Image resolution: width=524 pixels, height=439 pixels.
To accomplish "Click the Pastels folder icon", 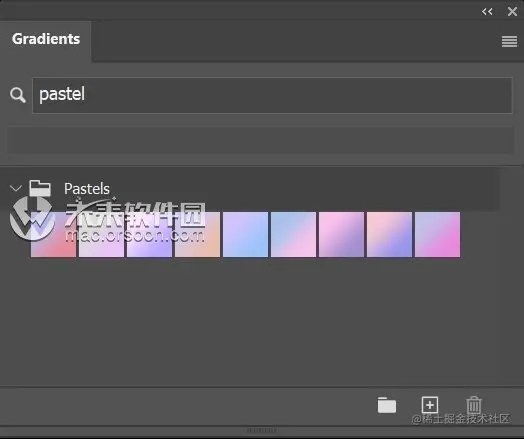I will click(x=40, y=188).
